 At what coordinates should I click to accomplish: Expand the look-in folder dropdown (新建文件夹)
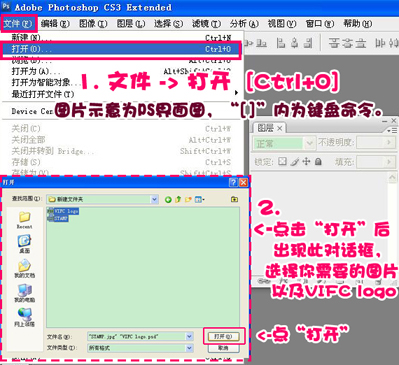154,199
